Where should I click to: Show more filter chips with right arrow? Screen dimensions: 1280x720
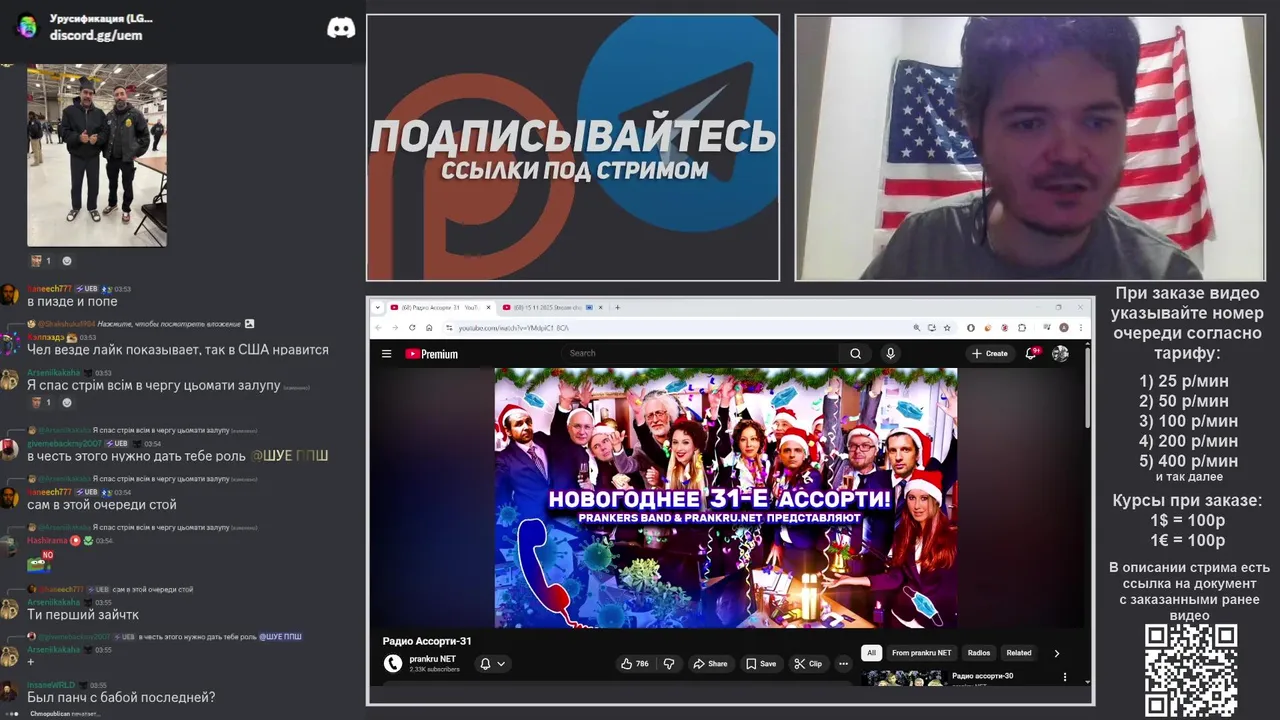[x=1057, y=653]
